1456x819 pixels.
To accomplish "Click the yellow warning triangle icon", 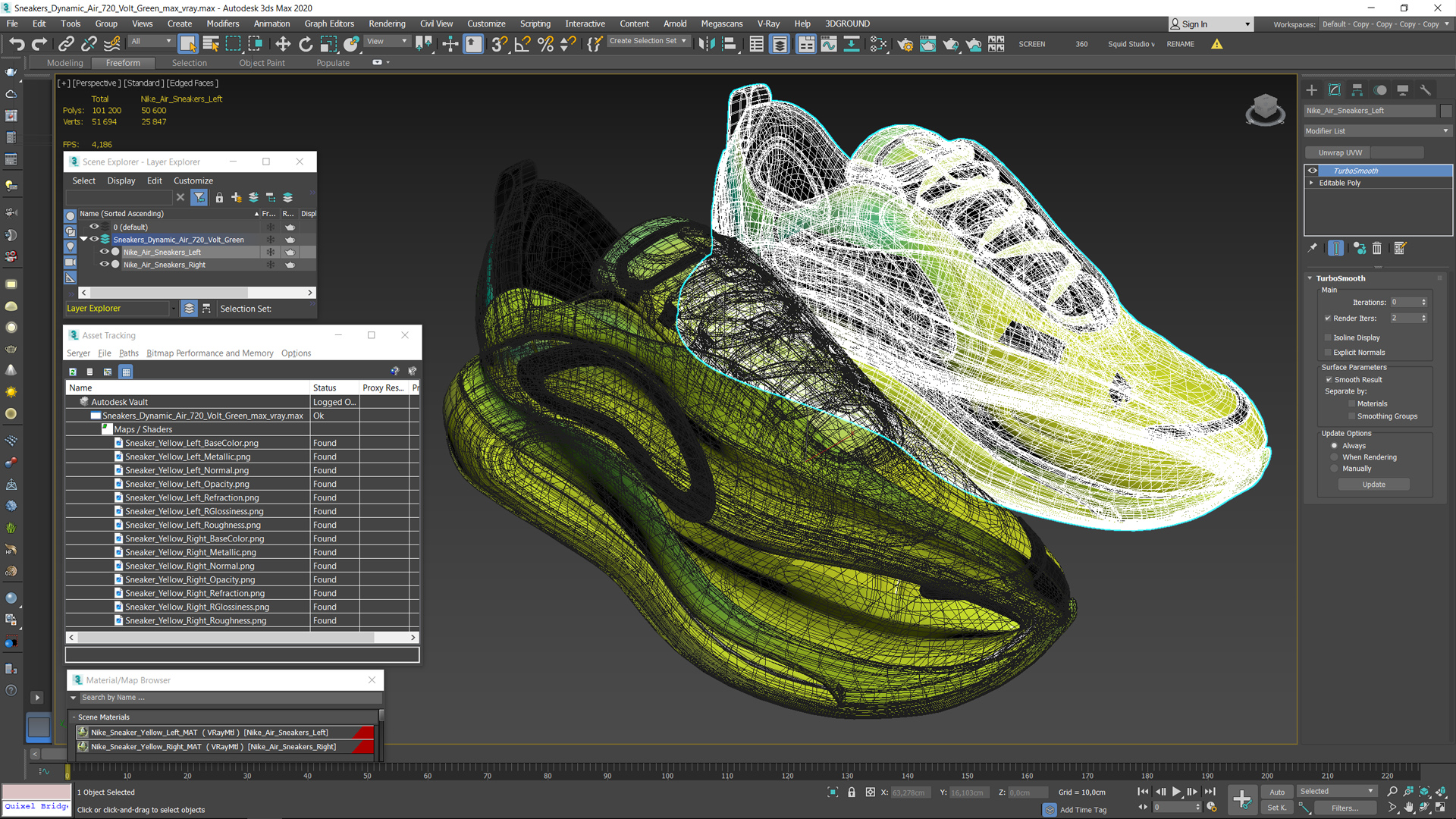I will pos(1217,44).
